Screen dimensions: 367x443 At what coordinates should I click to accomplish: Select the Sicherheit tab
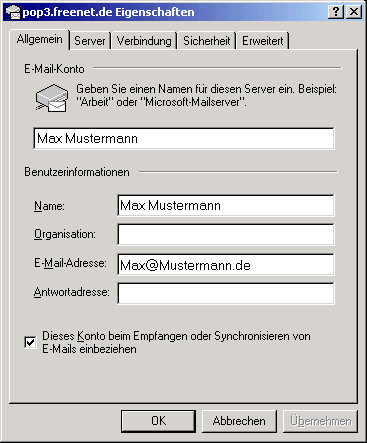[207, 41]
